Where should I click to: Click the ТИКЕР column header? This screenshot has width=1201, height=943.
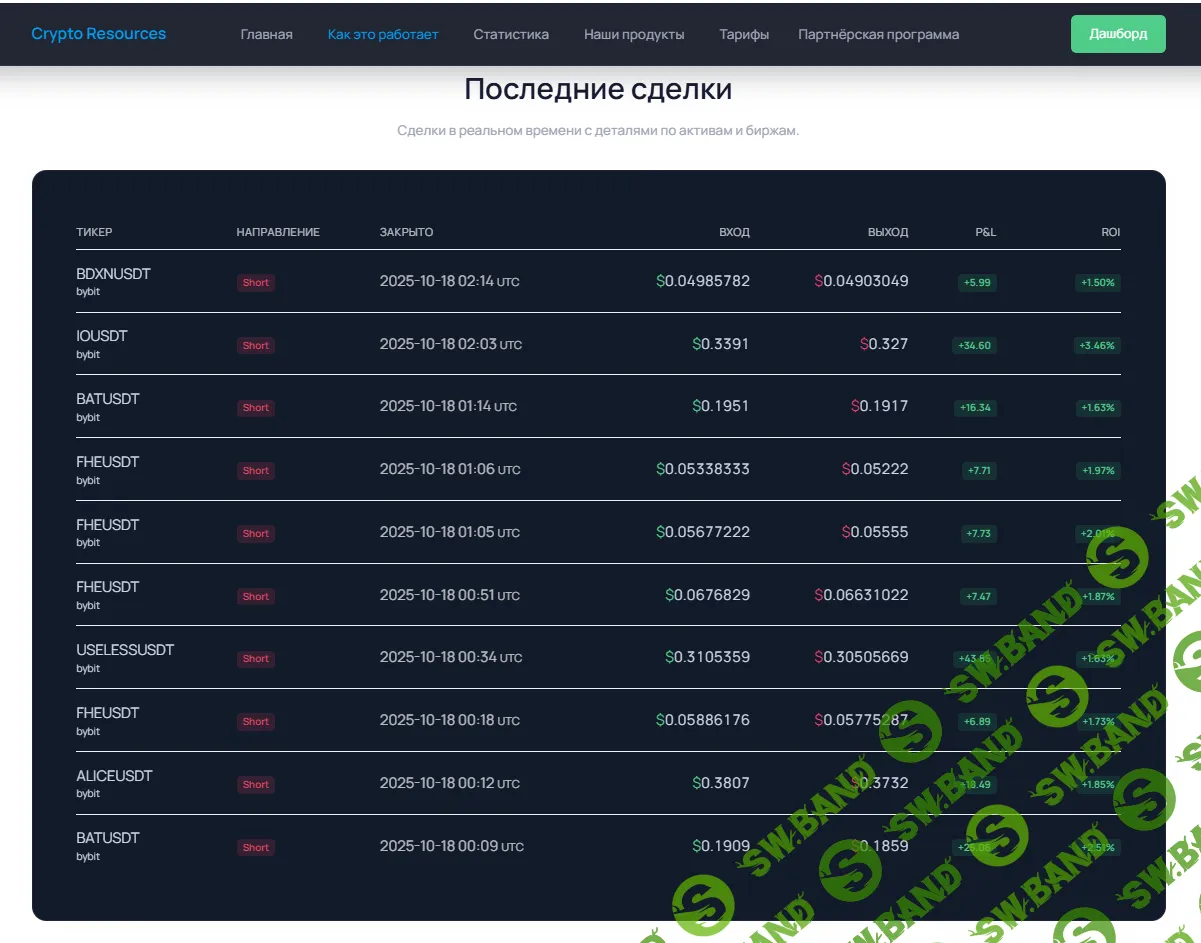[x=94, y=232]
